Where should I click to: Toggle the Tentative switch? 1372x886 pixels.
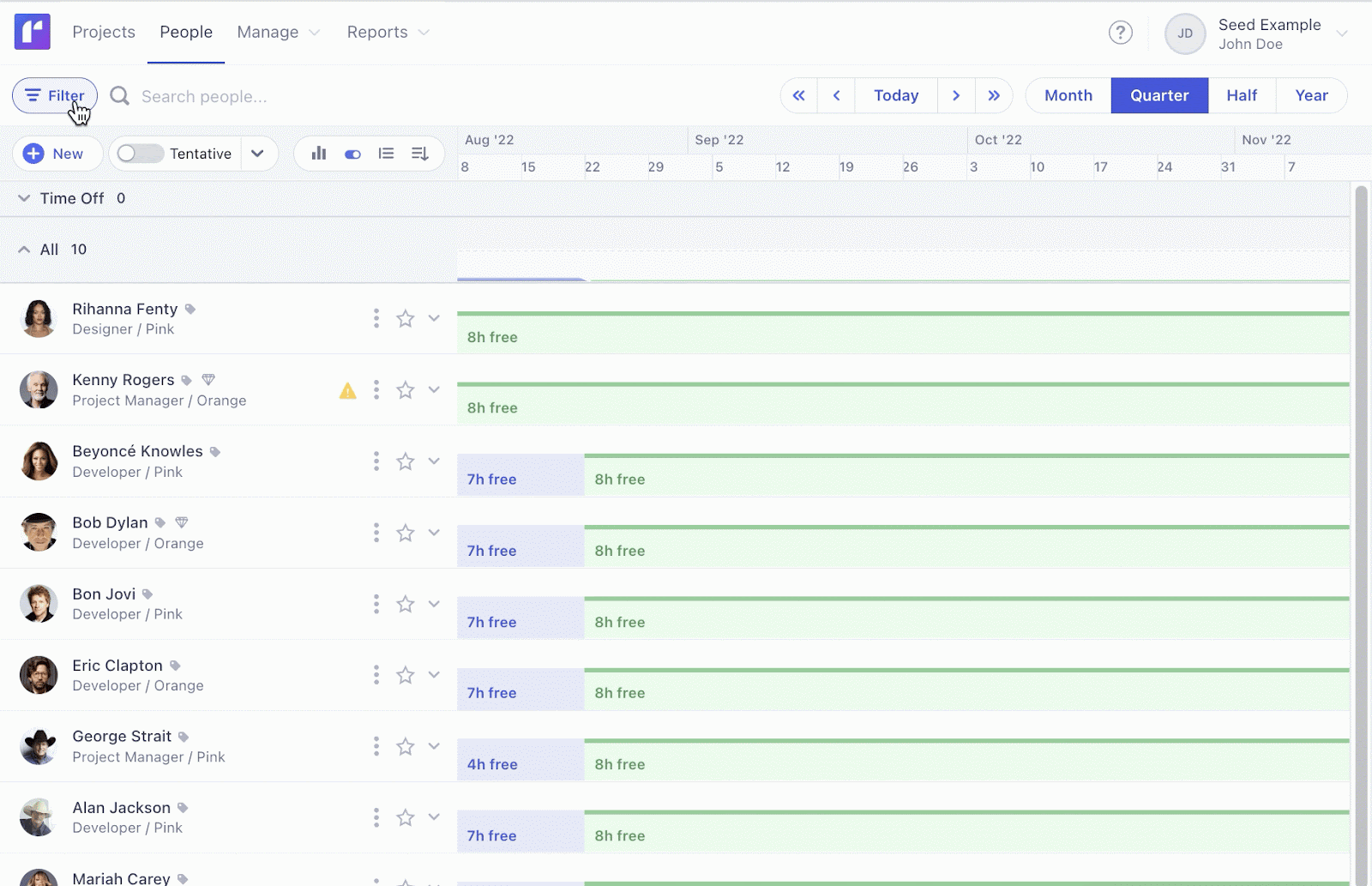(x=139, y=154)
